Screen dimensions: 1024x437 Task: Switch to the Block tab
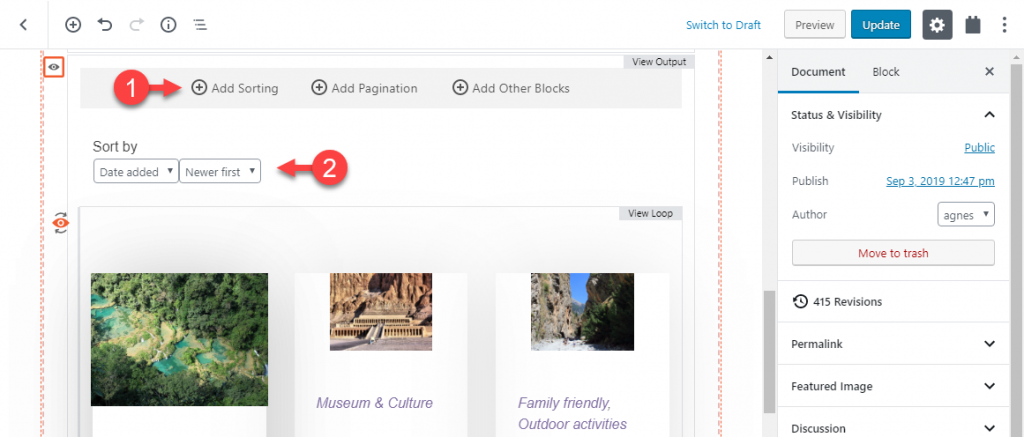[x=886, y=73]
